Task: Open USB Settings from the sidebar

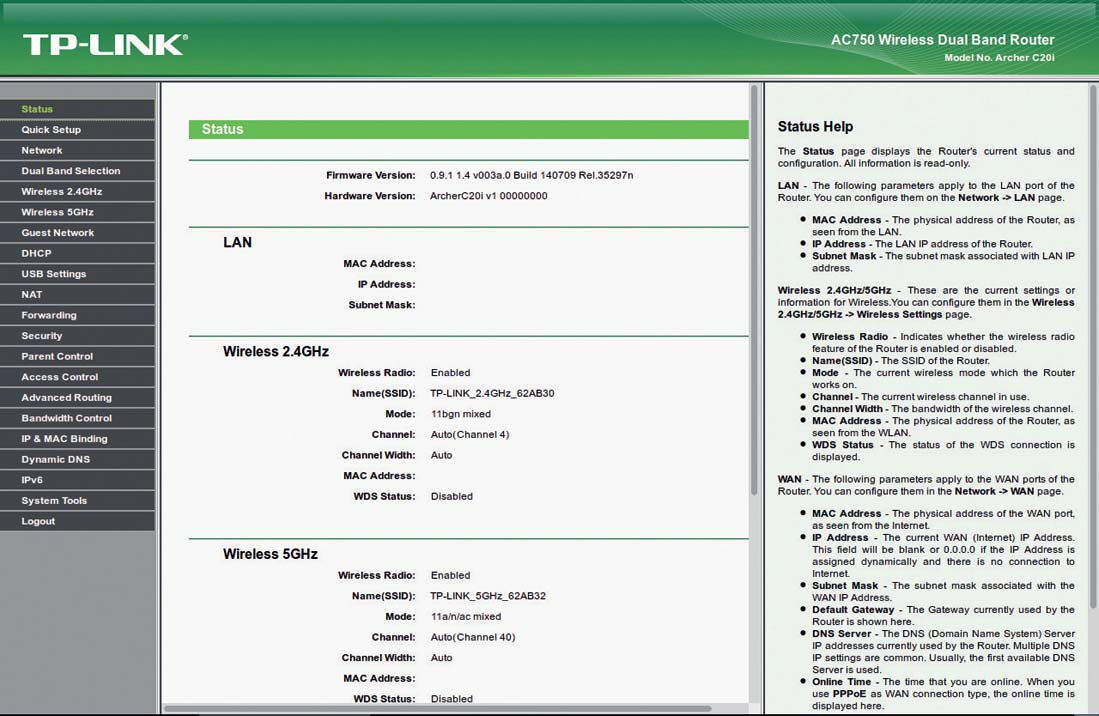Action: [77, 274]
